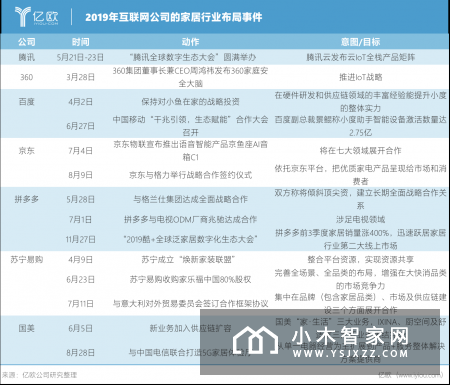Click the 亿欧 logo in the header

pos(36,17)
